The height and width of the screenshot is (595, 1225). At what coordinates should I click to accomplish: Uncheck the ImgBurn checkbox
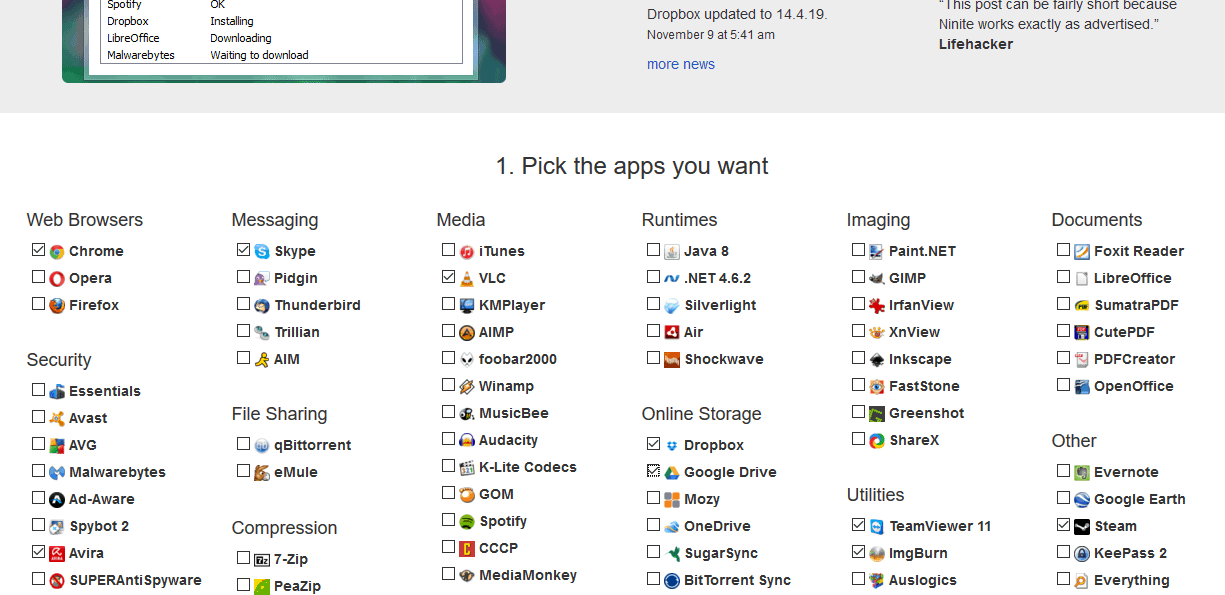[x=858, y=552]
